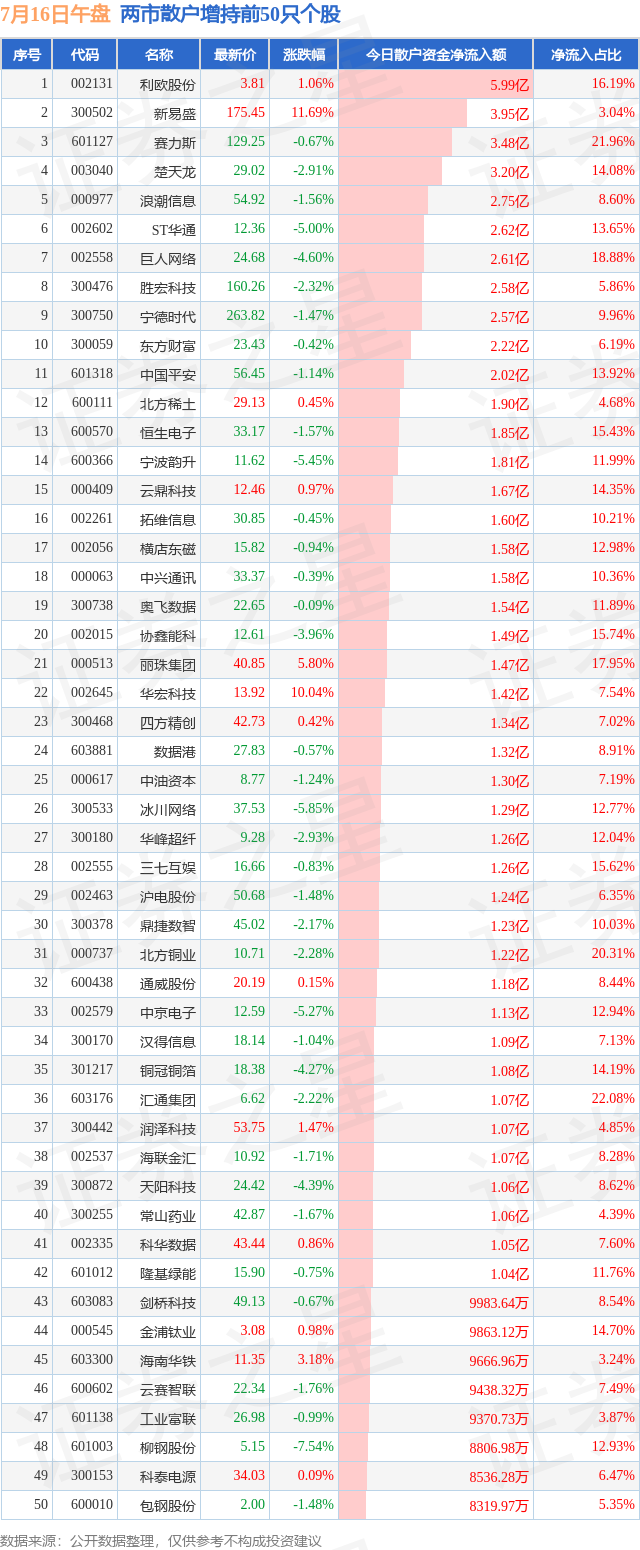Click inflow ratio 22.08%
Screen dimensions: 640x1550
[x=613, y=1099]
